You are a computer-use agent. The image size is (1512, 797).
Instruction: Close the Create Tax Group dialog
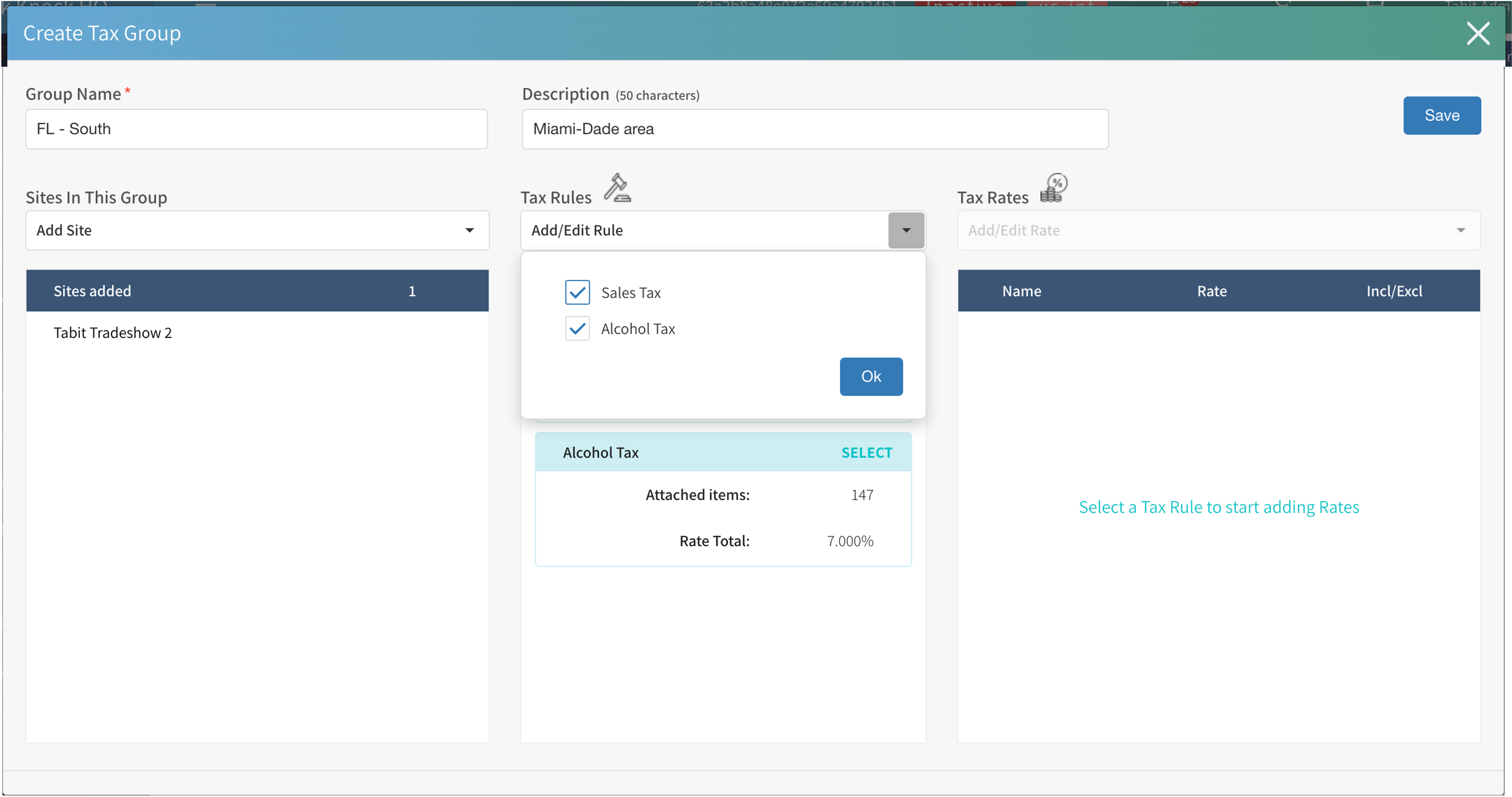[x=1477, y=33]
